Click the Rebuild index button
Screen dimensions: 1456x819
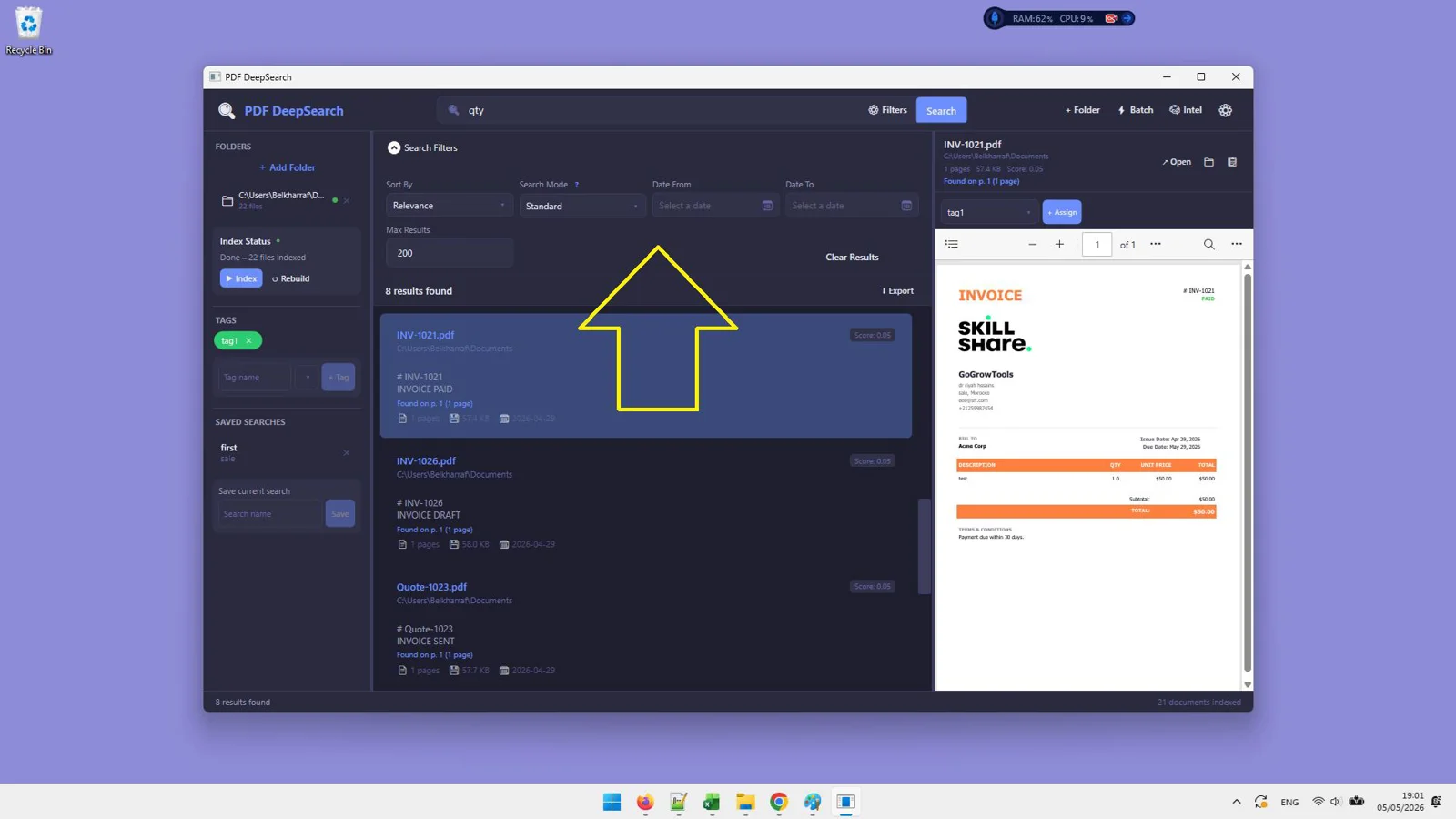click(x=291, y=278)
